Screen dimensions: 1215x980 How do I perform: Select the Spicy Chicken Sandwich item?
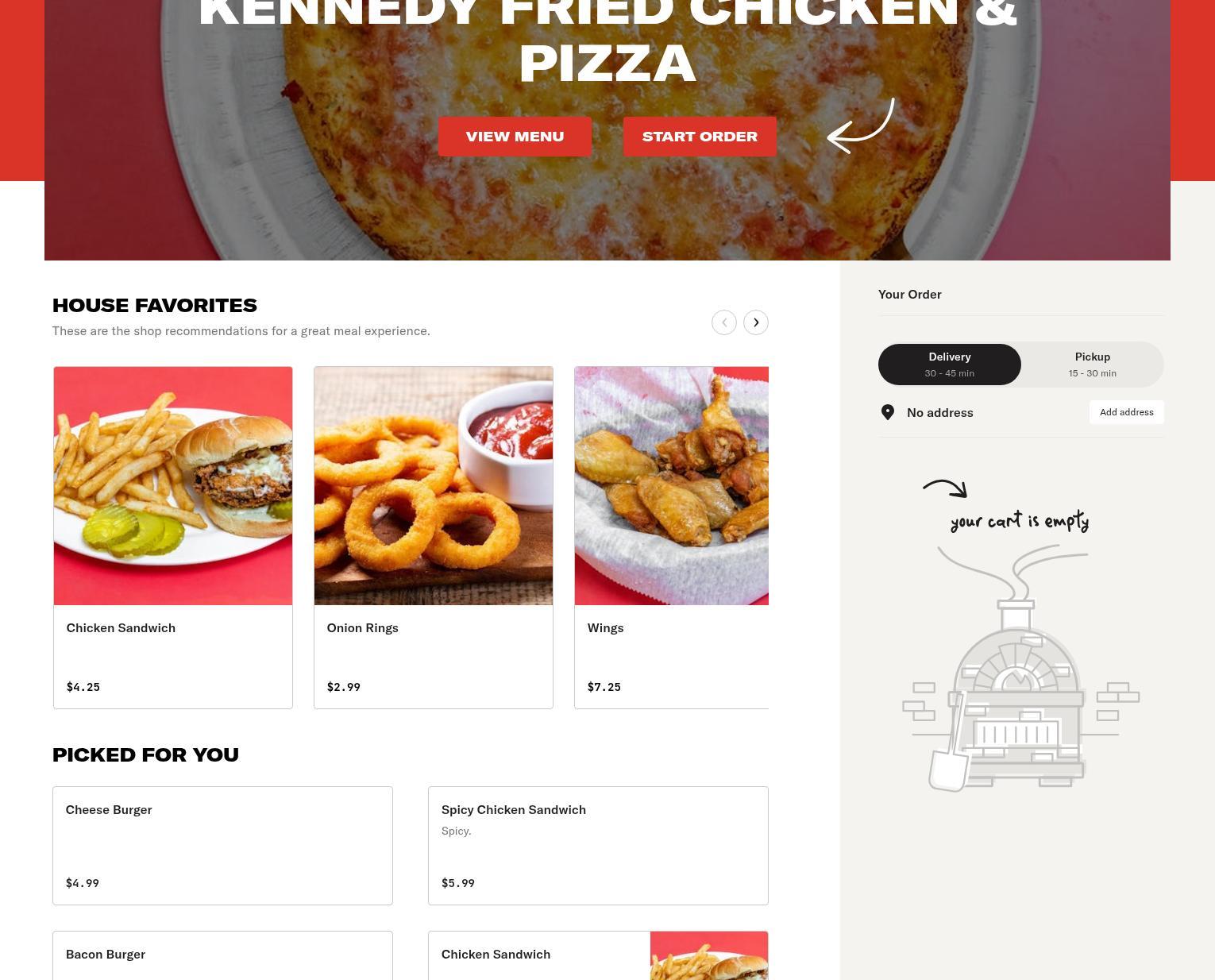(x=598, y=846)
